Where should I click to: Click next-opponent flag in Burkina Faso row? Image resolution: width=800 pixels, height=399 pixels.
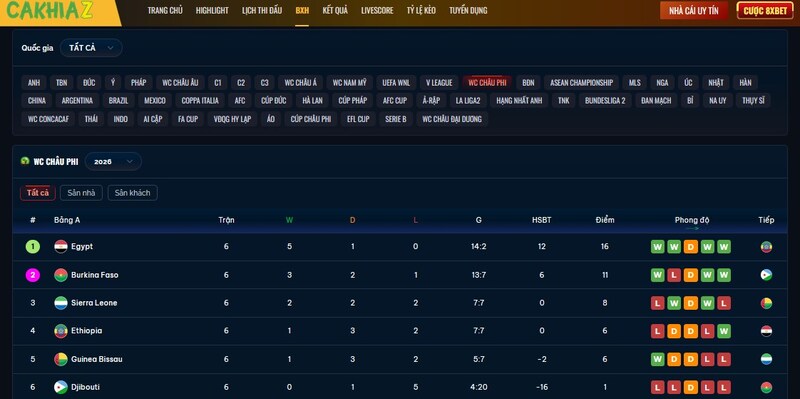[x=766, y=275]
